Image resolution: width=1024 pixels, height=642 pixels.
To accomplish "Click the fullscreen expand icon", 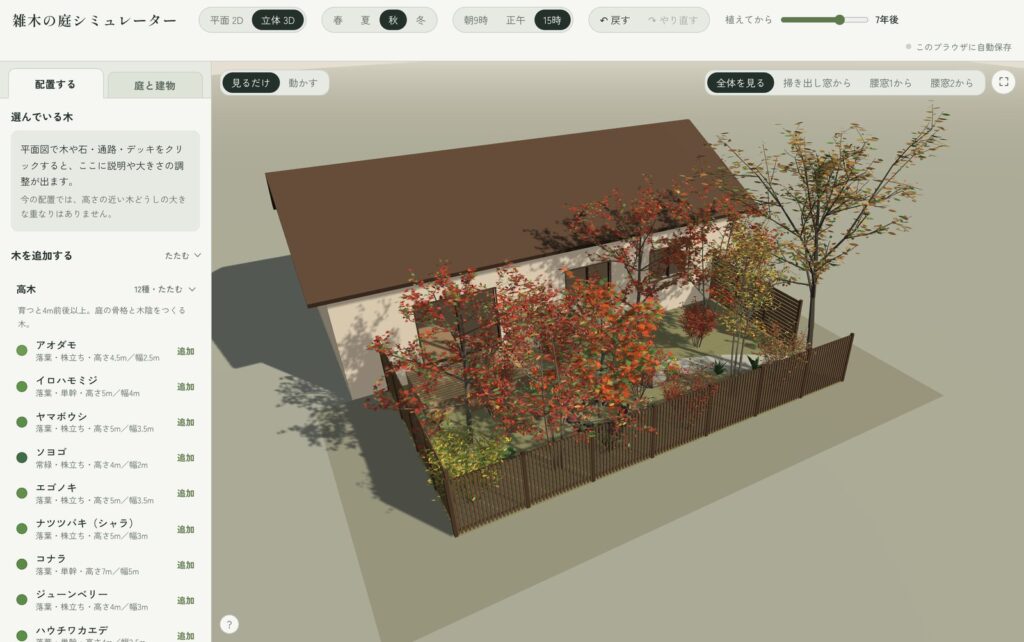I will (1003, 82).
